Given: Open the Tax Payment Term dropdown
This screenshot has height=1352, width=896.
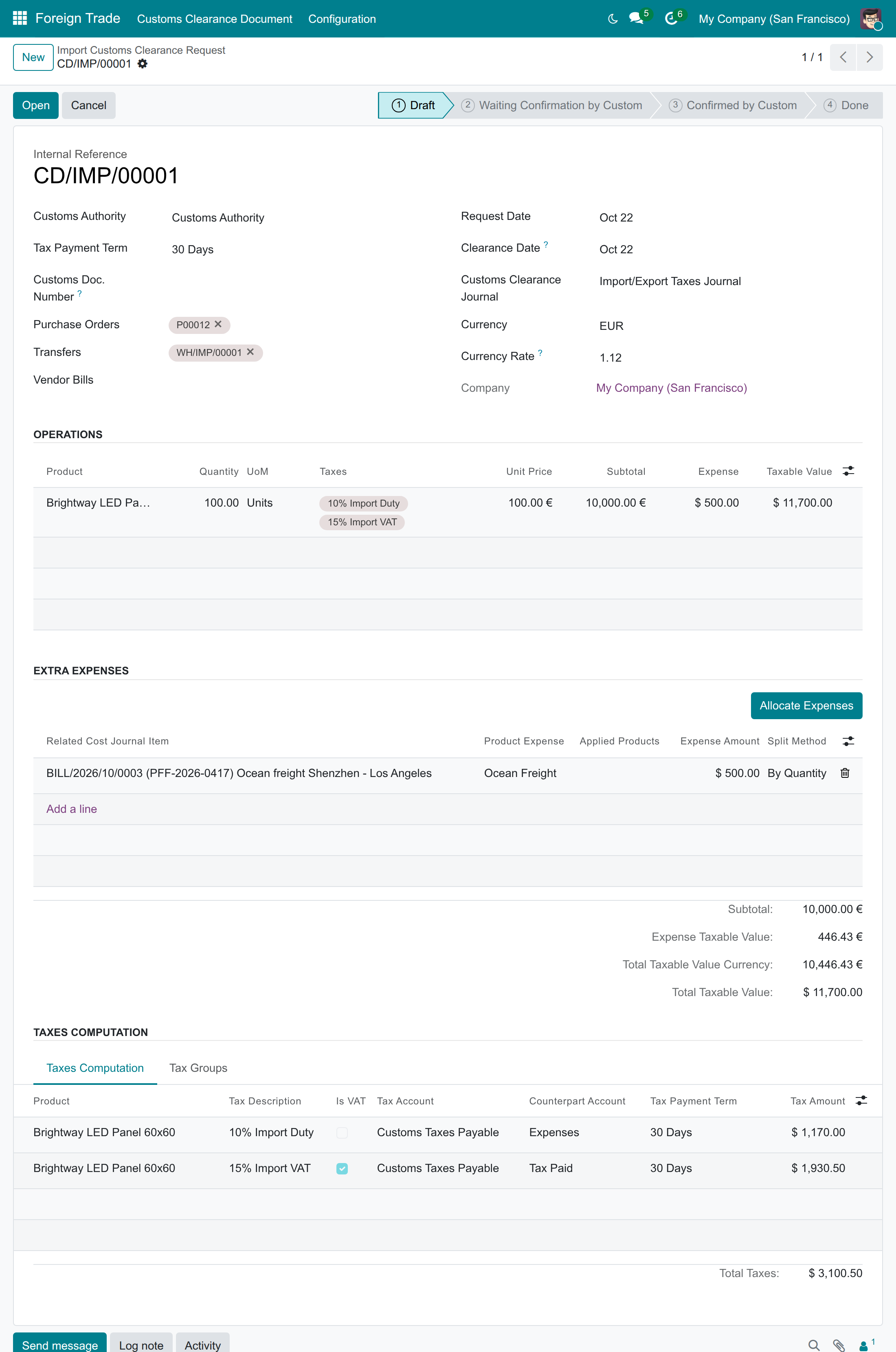Looking at the screenshot, I should click(x=301, y=250).
